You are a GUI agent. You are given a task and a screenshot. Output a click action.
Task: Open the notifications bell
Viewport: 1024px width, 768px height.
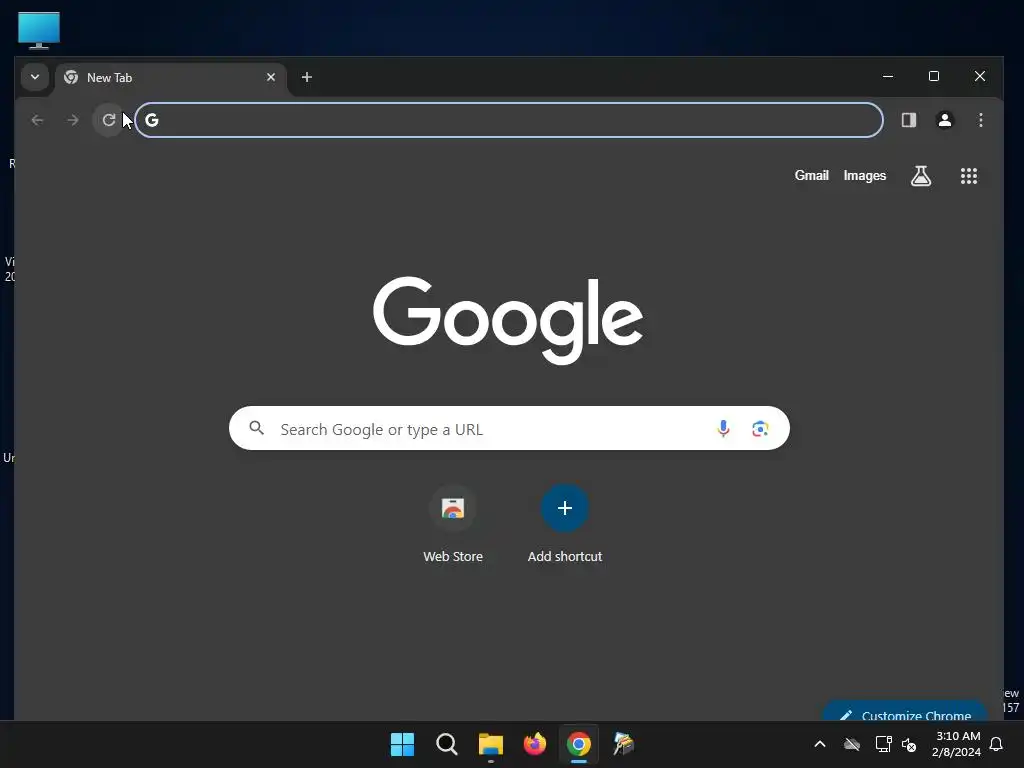[x=997, y=744]
